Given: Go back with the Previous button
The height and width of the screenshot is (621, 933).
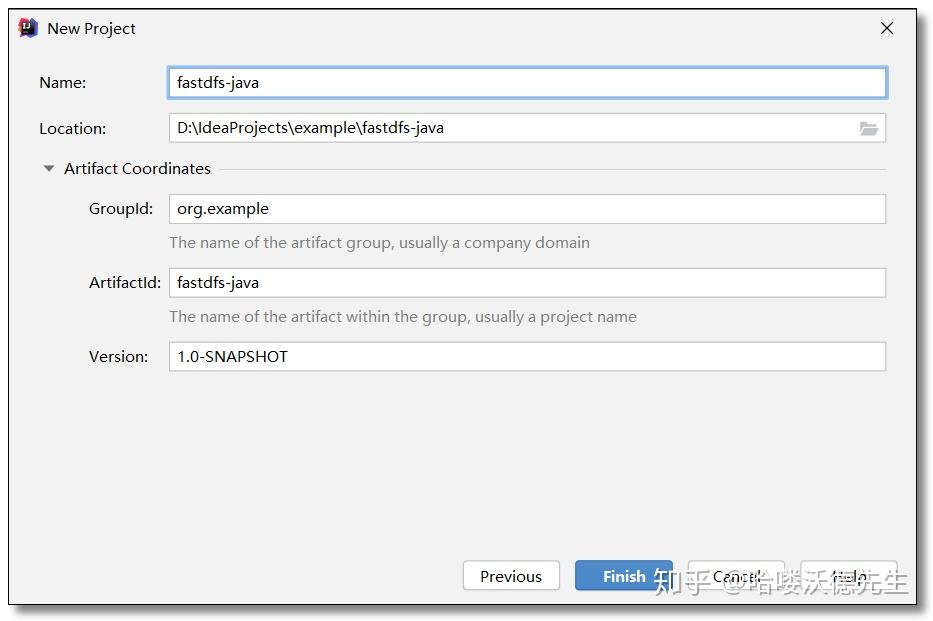Looking at the screenshot, I should pyautogui.click(x=510, y=576).
